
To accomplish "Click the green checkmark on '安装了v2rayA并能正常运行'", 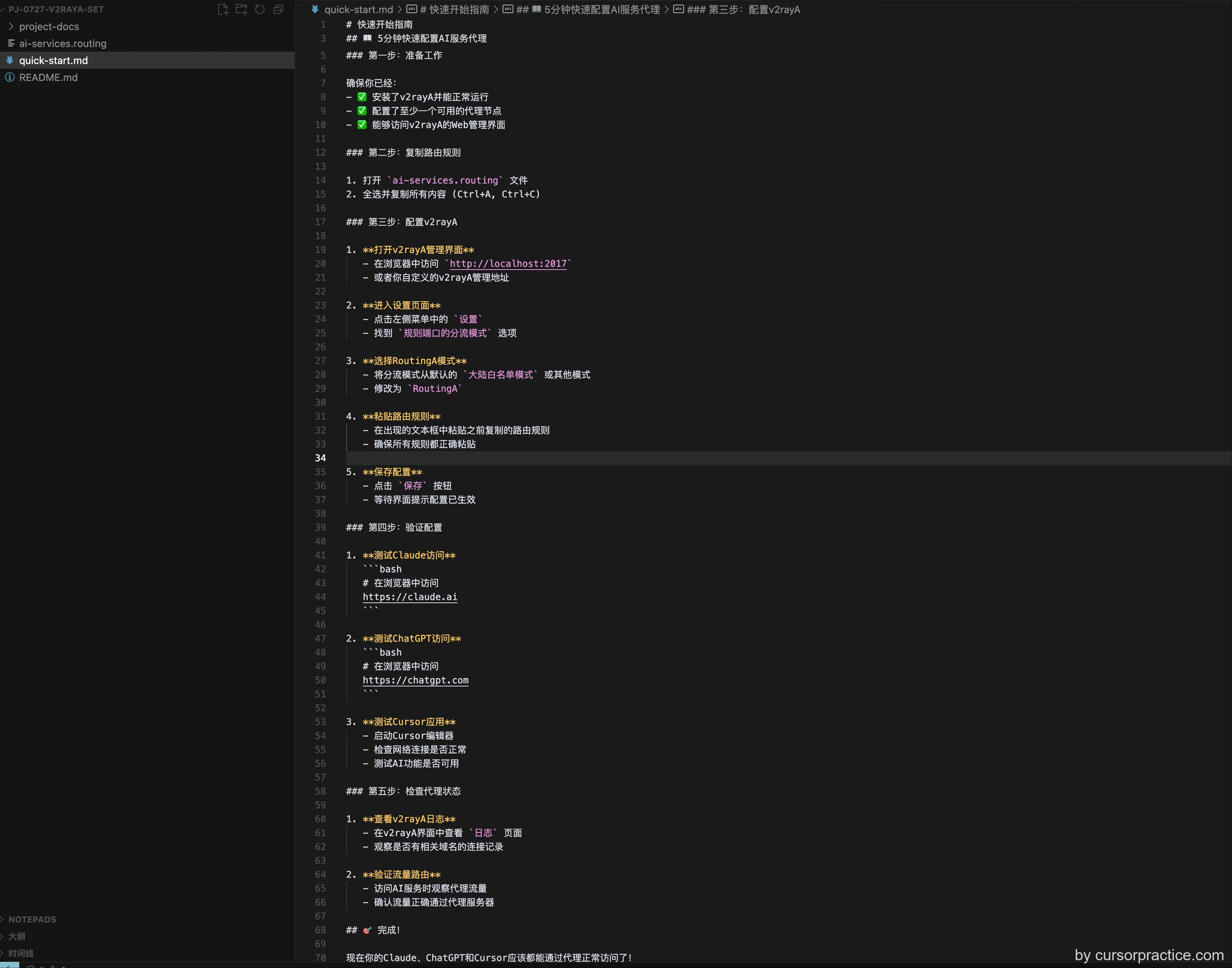I will tap(362, 97).
